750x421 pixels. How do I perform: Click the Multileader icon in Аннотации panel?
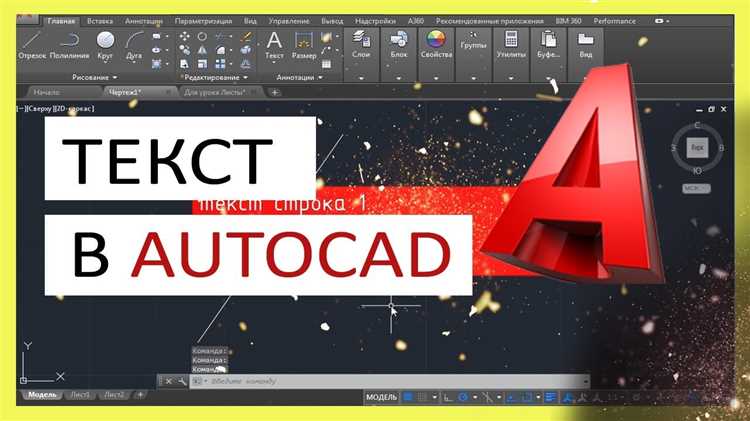coord(327,50)
